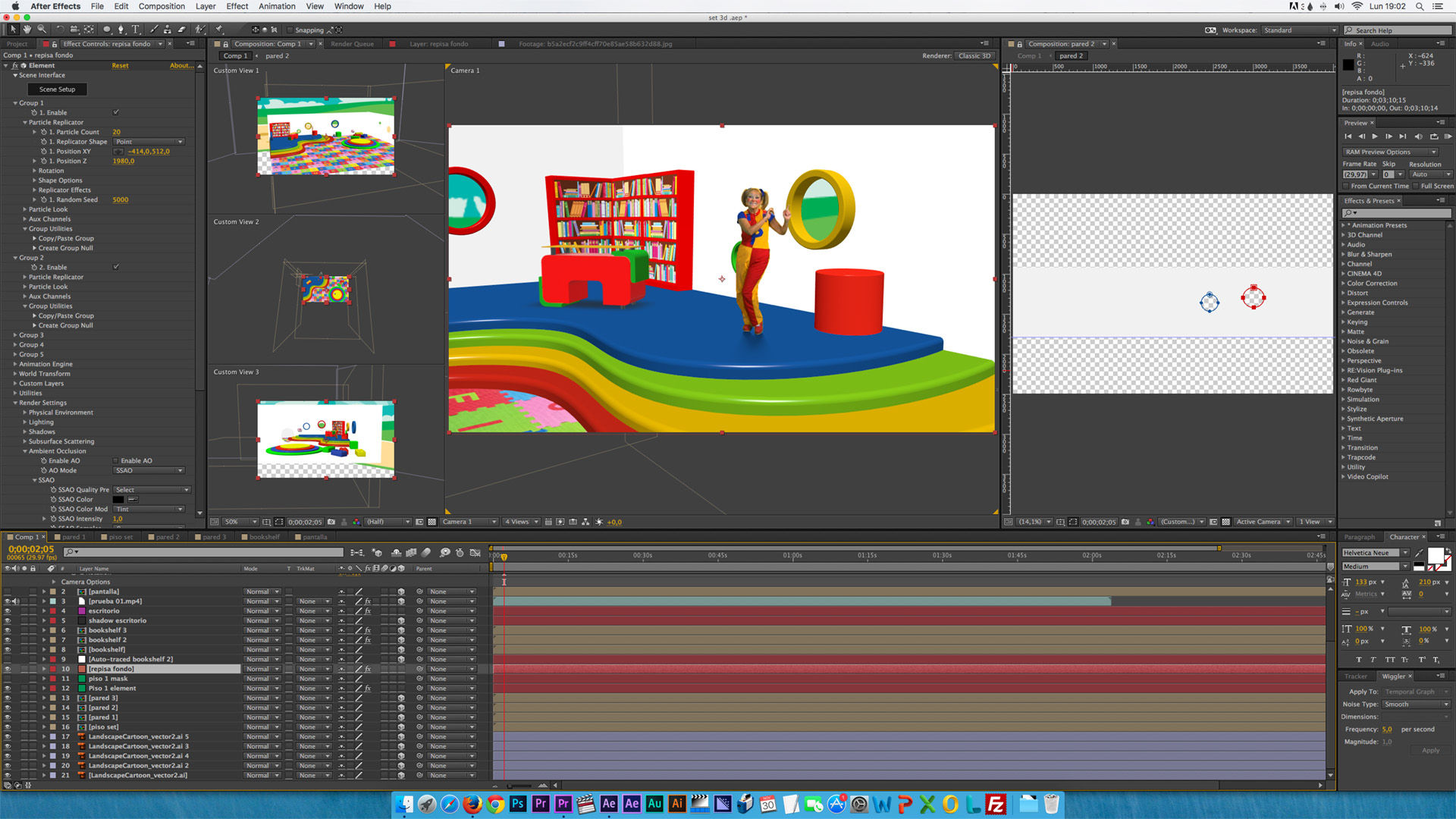Viewport: 1456px width, 819px height.
Task: Click the Scene Setup button
Action: pos(58,89)
